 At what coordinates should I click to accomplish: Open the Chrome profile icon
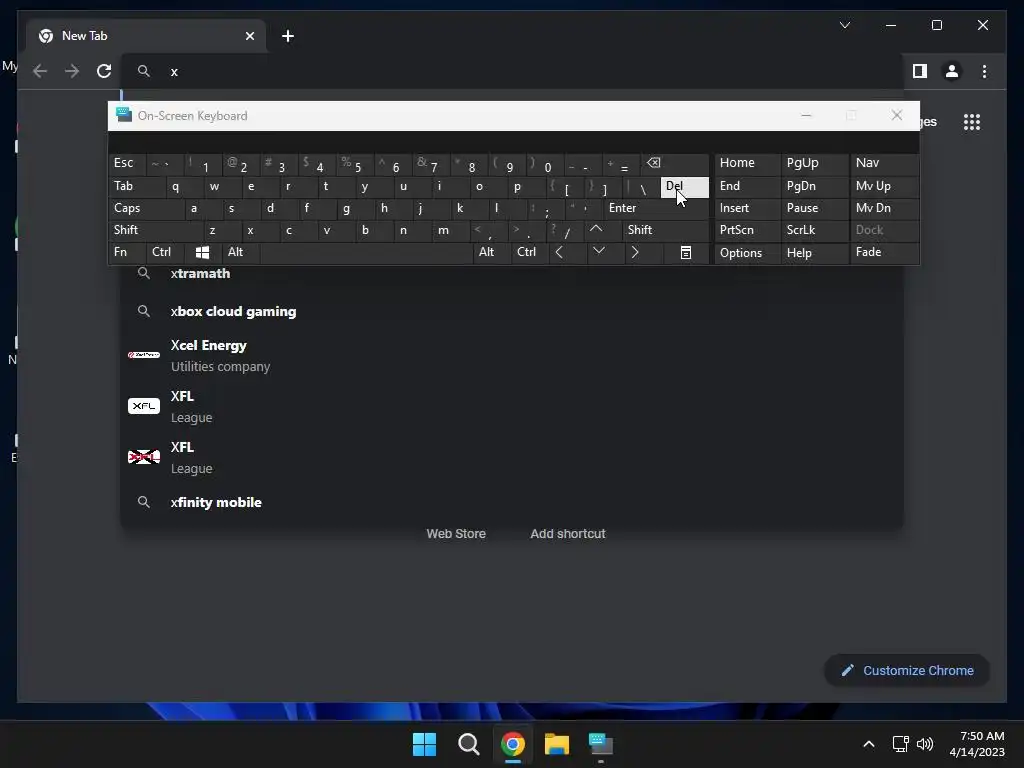pos(952,71)
